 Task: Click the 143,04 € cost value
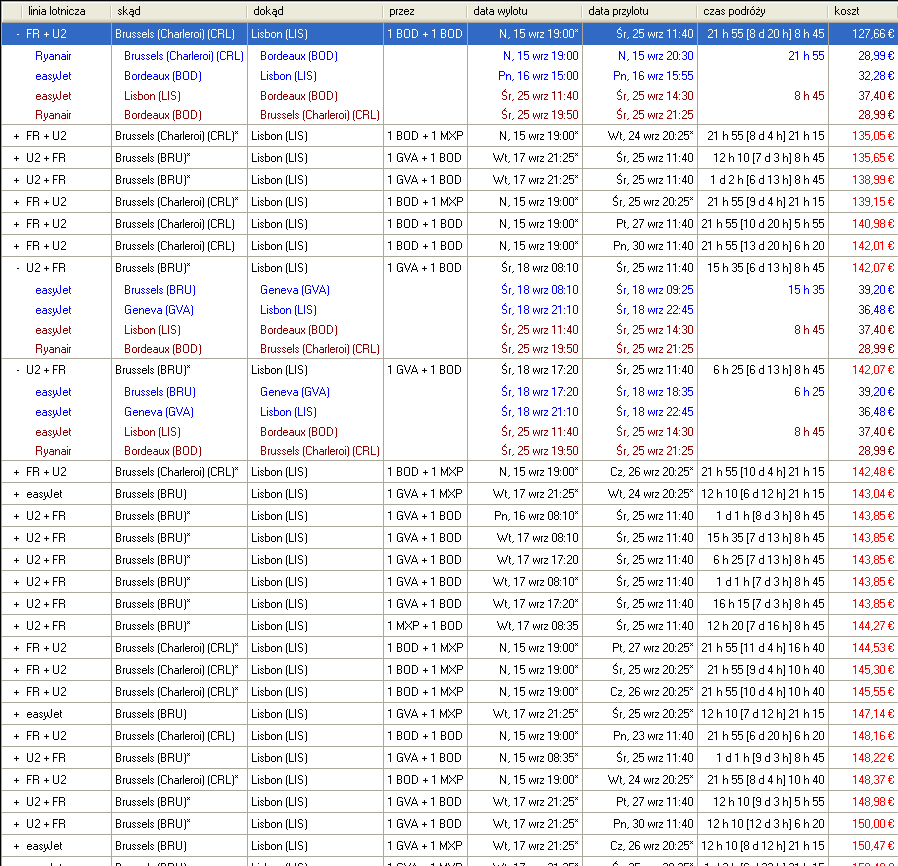click(873, 494)
